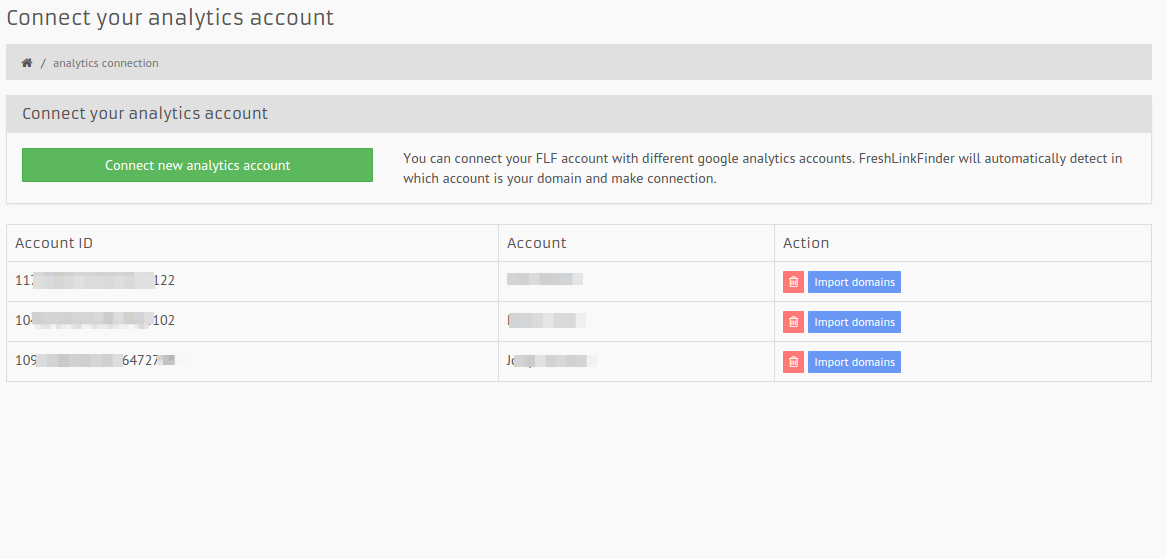Select the account ID cell ending in 102
The image size is (1166, 559).
95,321
